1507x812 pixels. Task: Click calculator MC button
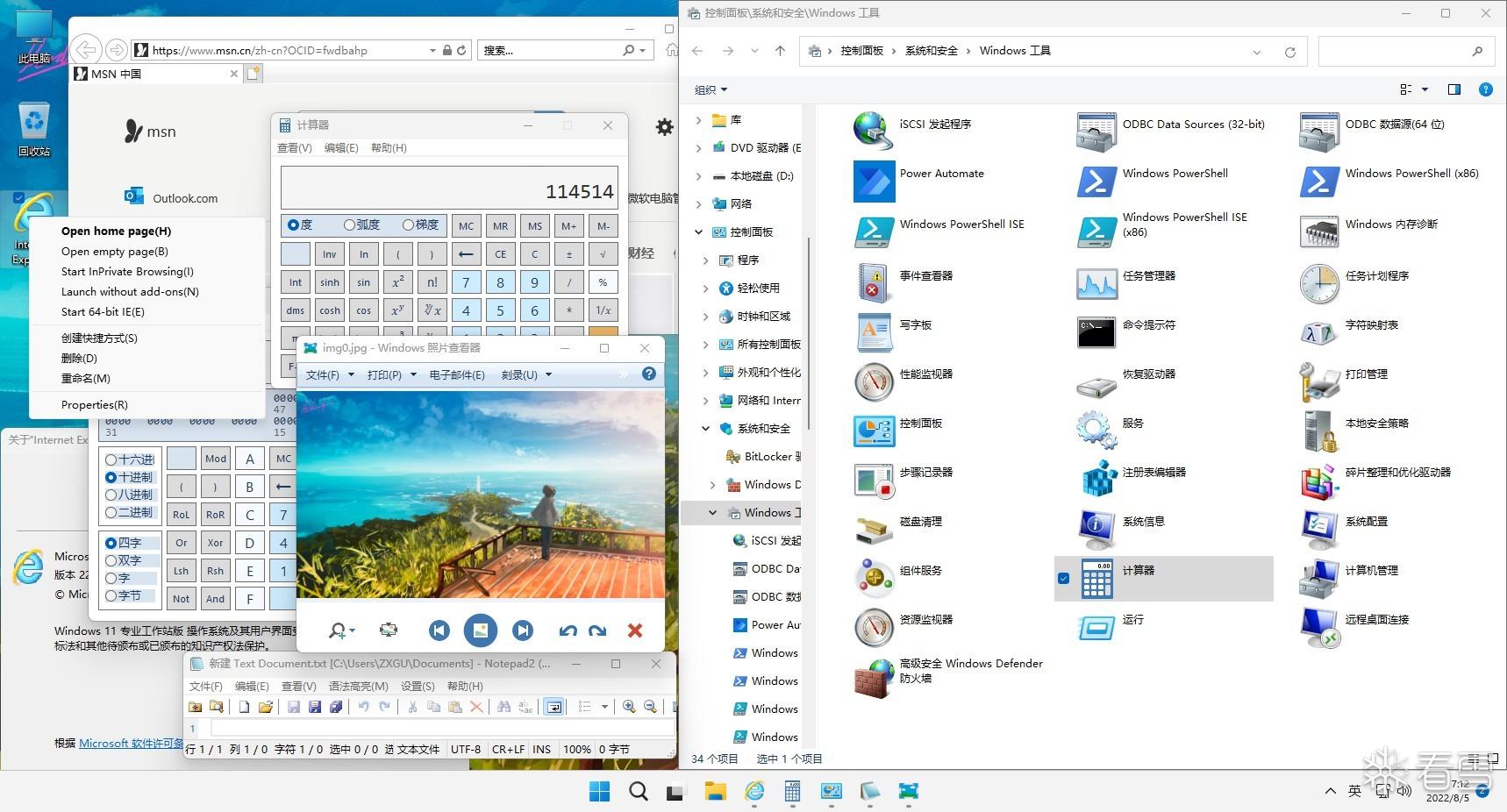(x=466, y=226)
